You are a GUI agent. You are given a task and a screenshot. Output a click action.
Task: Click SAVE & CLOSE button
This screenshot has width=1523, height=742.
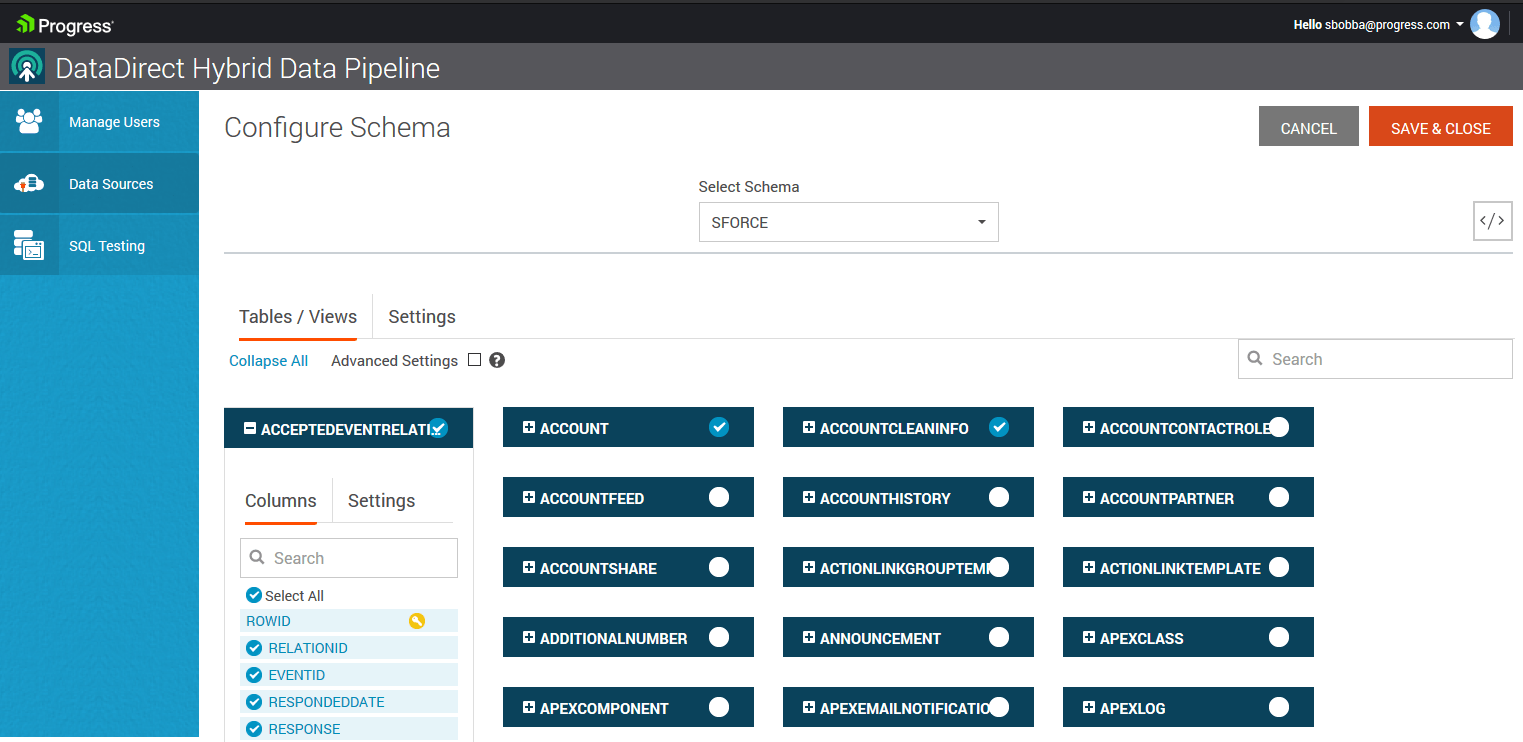1441,127
